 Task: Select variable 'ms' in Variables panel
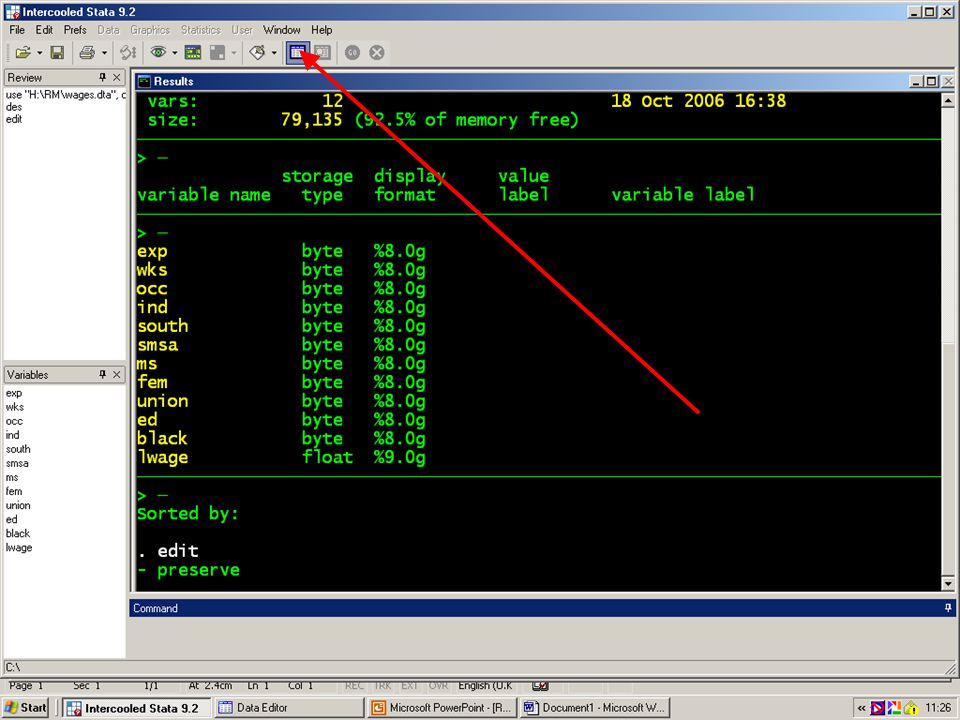click(x=12, y=478)
